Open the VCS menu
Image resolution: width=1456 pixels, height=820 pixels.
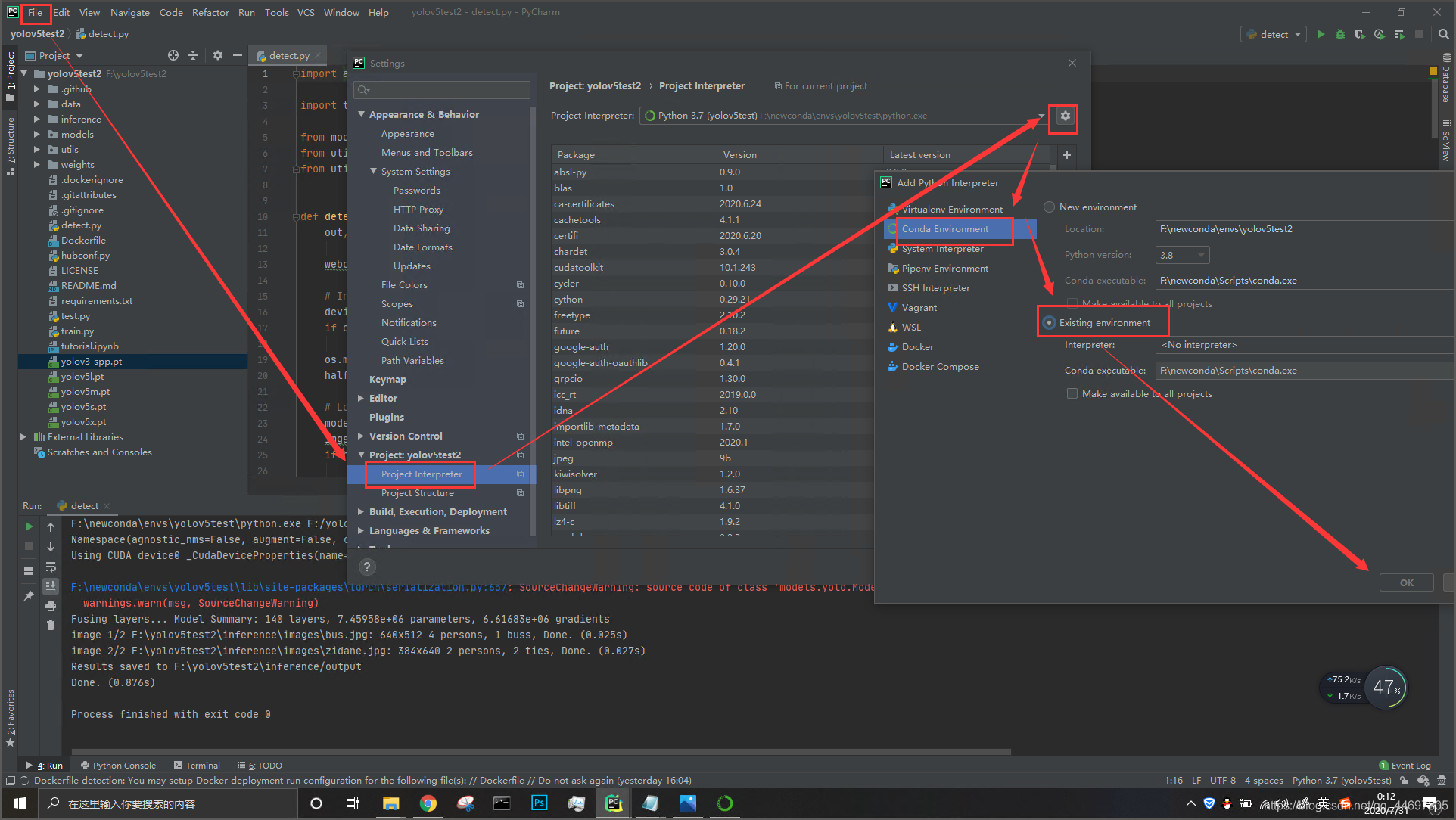pyautogui.click(x=306, y=12)
